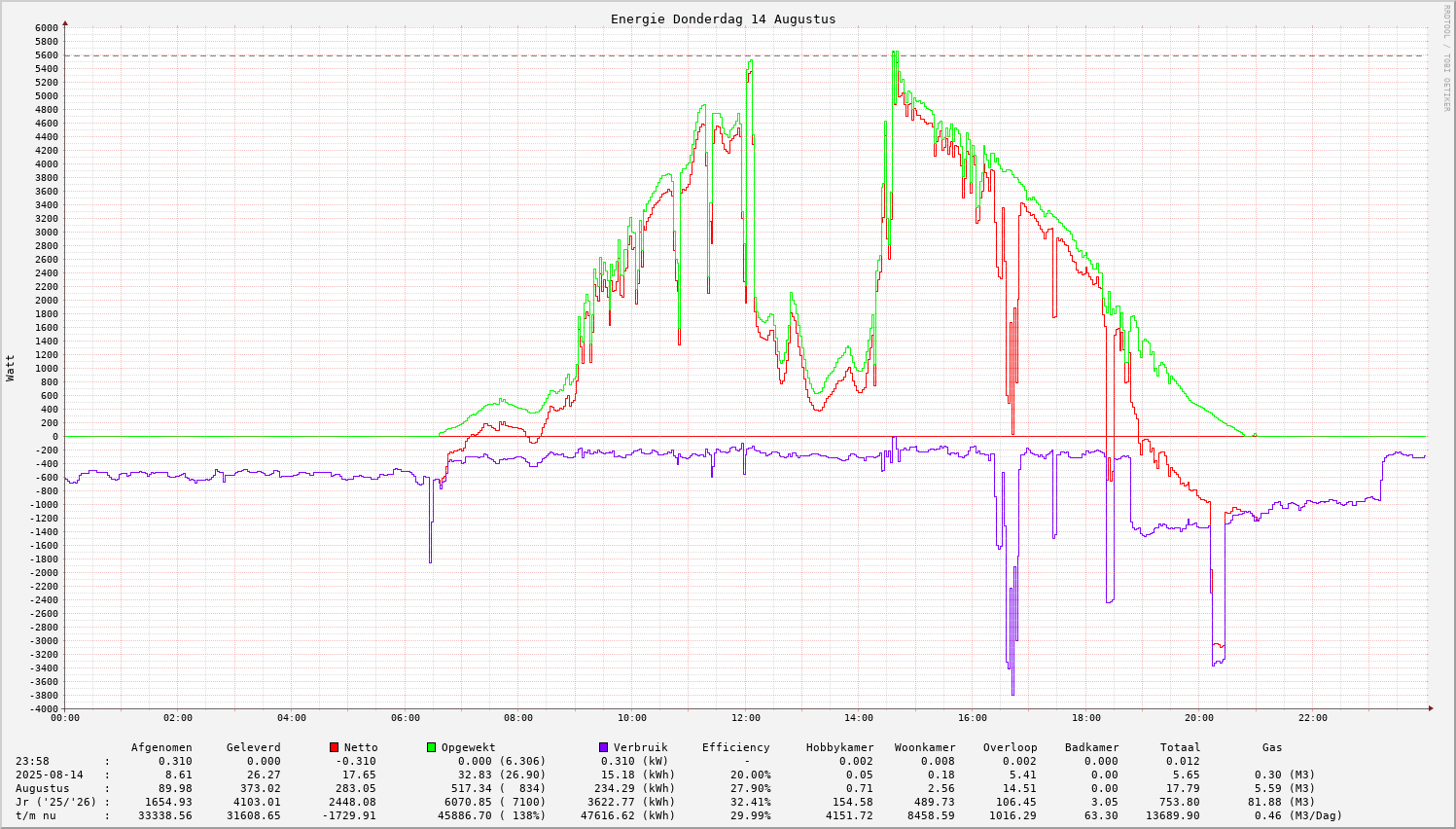Screen dimensions: 1456x829
Task: Click the Augustus row label in the table
Action: click(42, 788)
